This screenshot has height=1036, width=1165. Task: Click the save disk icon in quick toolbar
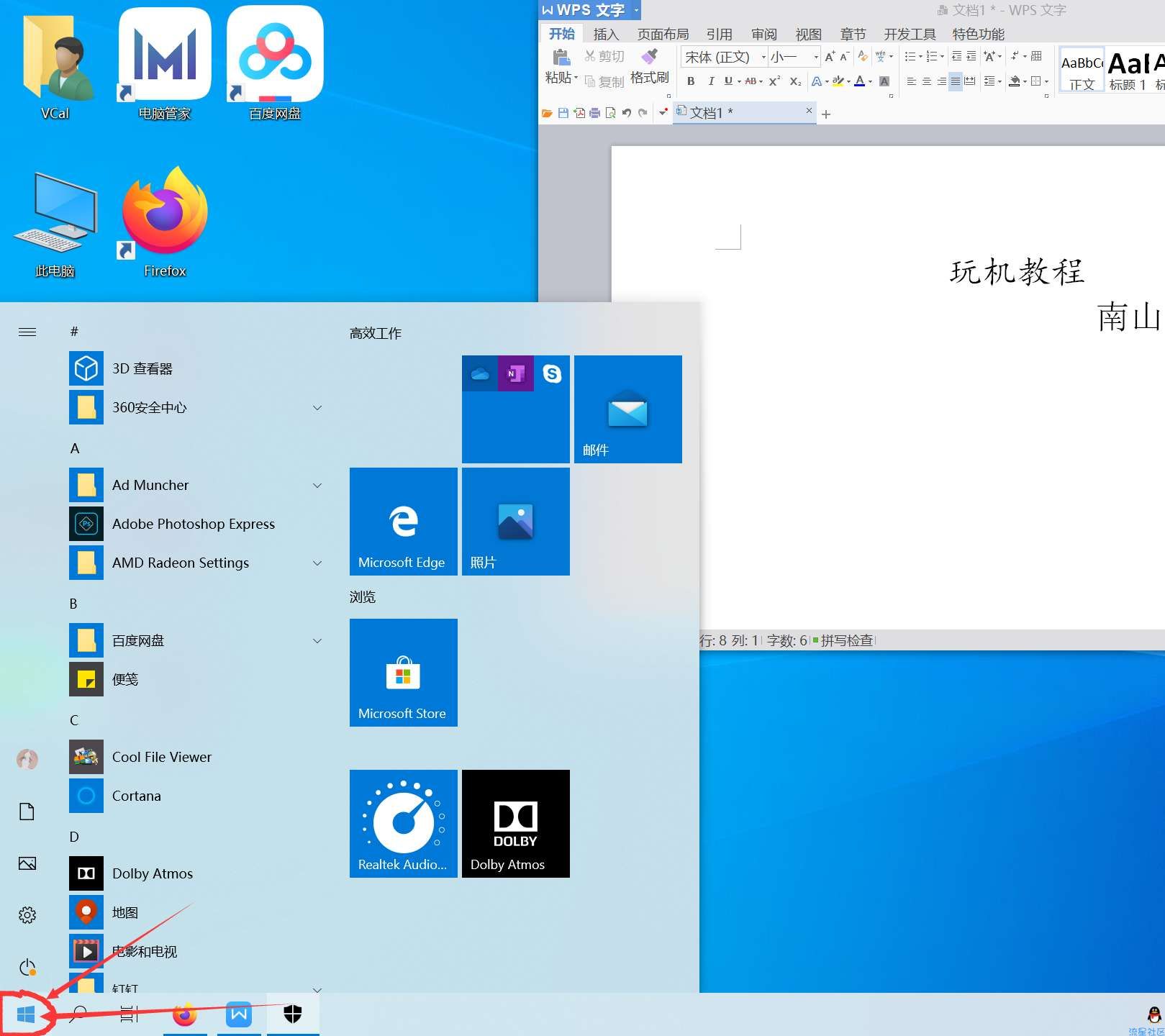tap(563, 113)
